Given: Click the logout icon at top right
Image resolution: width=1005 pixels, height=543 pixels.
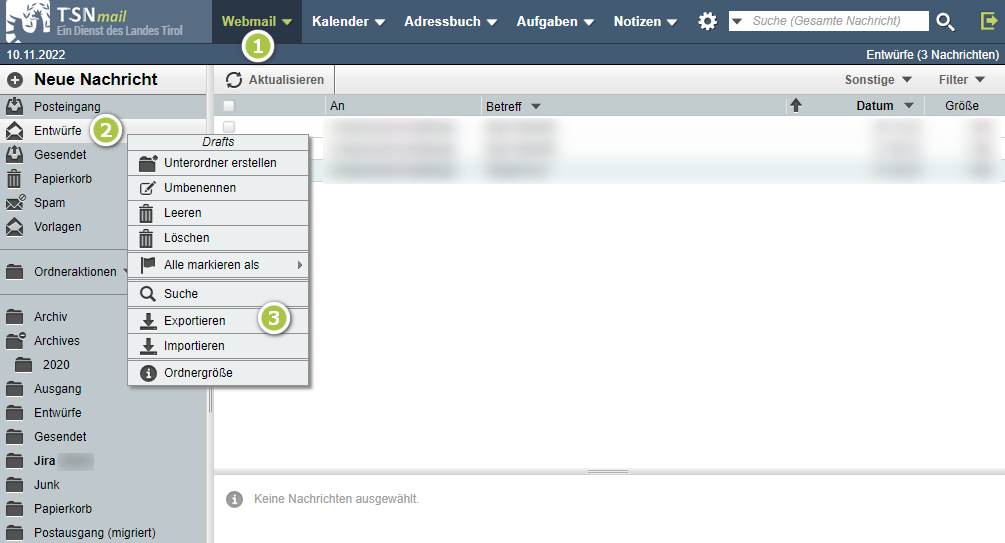Looking at the screenshot, I should [990, 21].
